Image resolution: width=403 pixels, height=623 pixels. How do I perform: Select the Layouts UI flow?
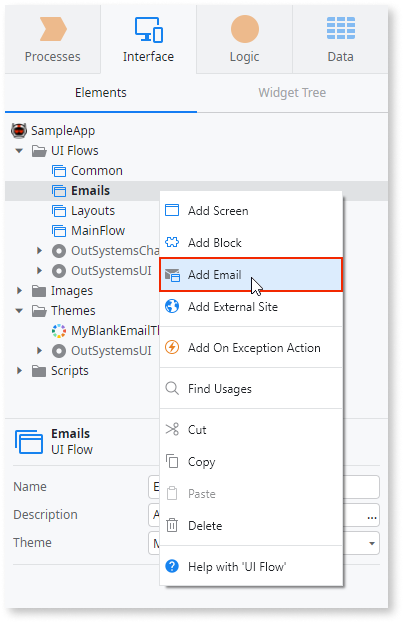point(93,211)
